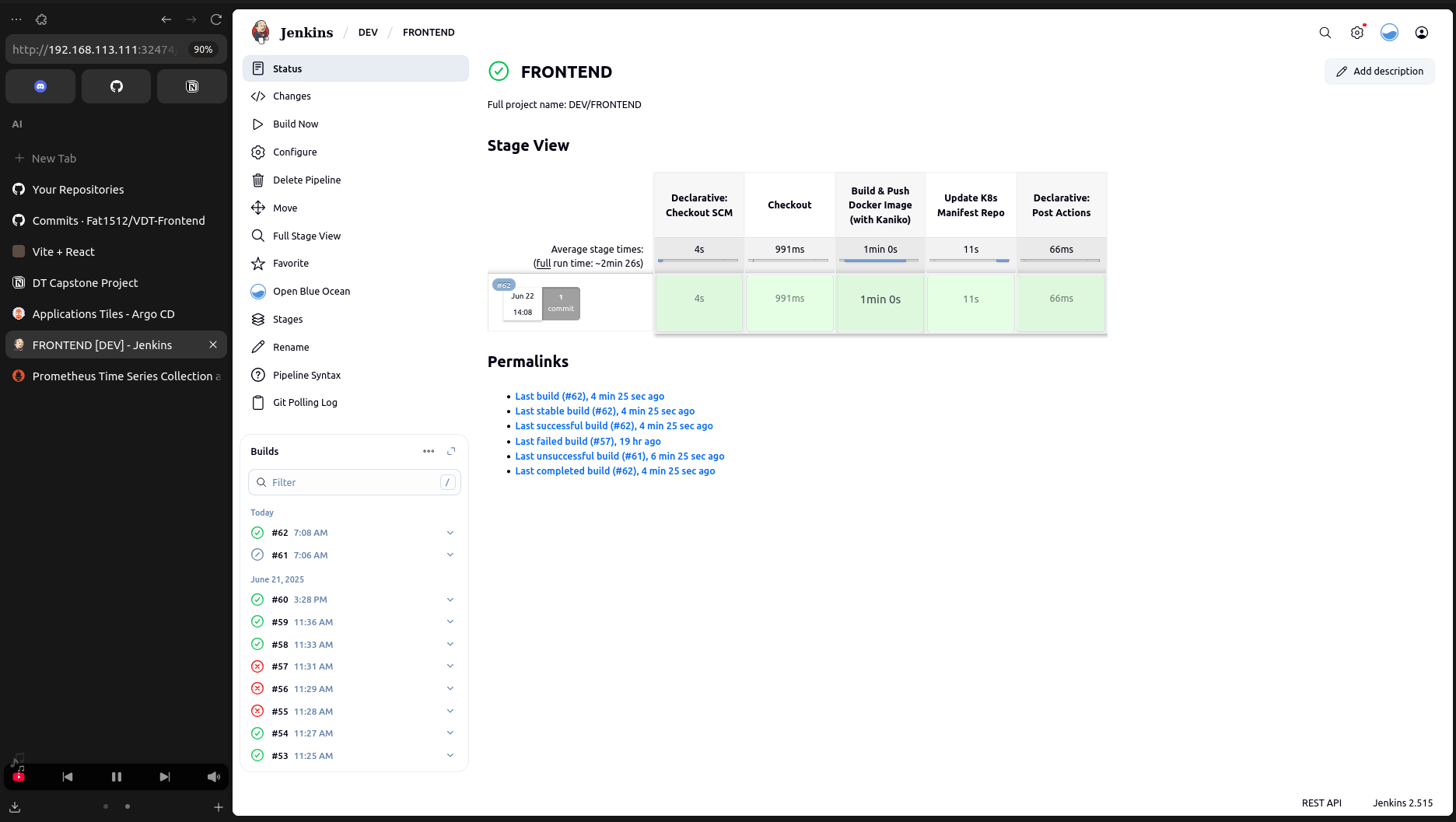Open the Notion pinned shortcut
Viewport: 1456px width, 822px height.
tap(192, 86)
